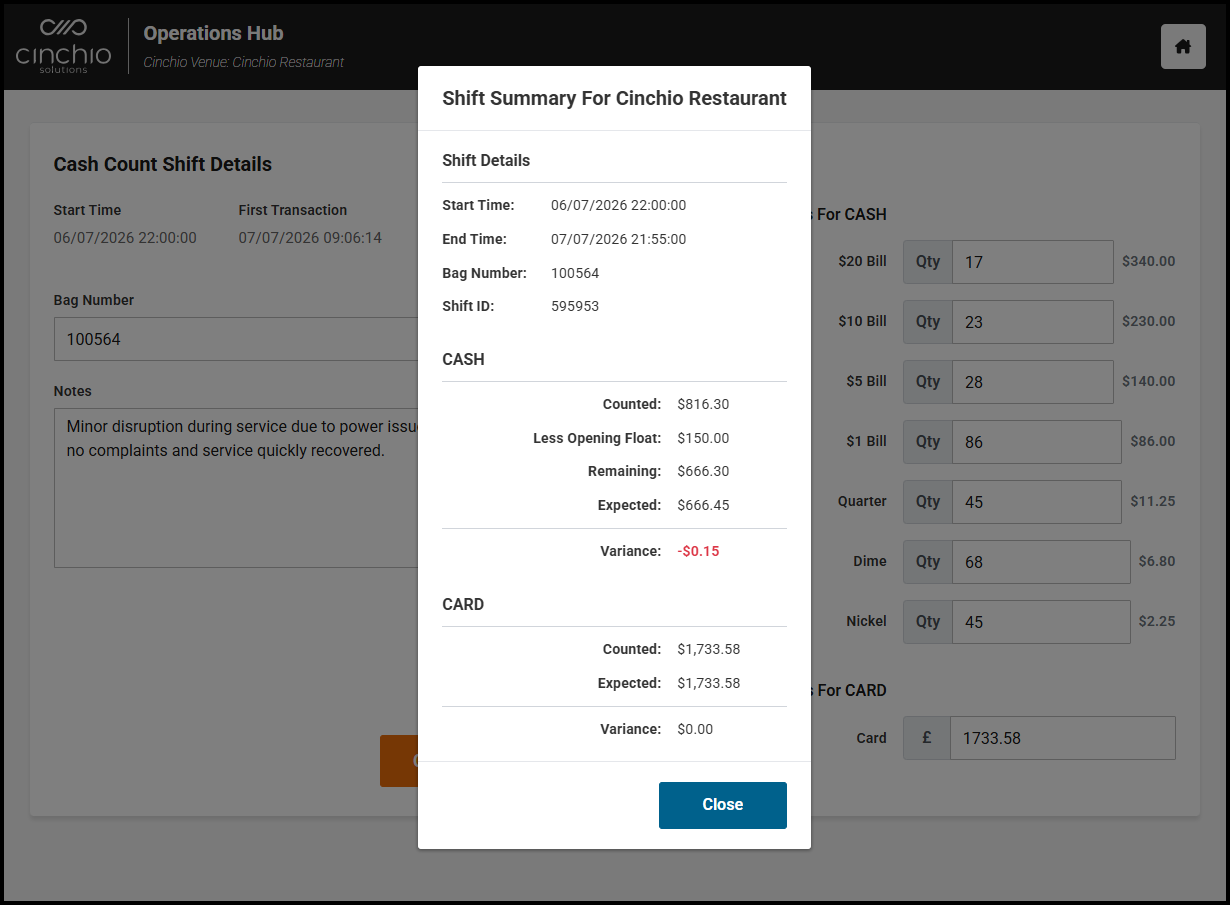The height and width of the screenshot is (905, 1230).
Task: Edit the $1 Bill quantity field
Action: (1036, 442)
